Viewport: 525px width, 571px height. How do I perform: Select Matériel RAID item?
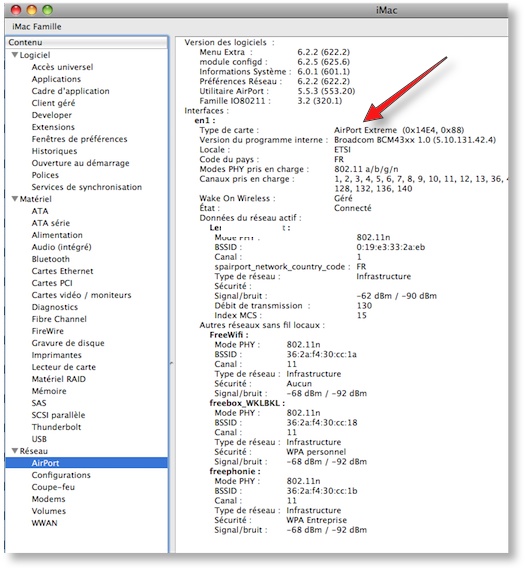pos(59,379)
